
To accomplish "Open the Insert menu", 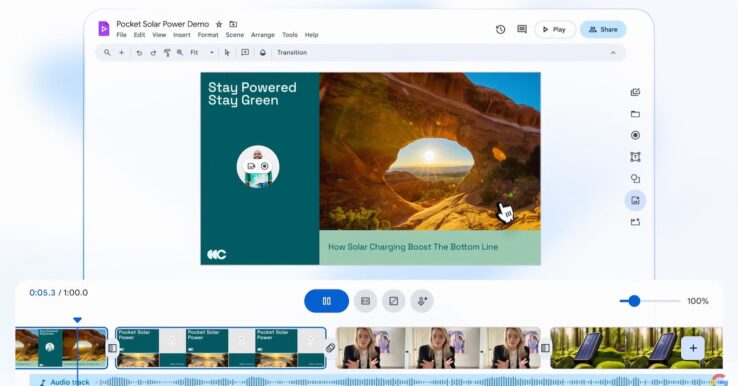I will point(182,35).
